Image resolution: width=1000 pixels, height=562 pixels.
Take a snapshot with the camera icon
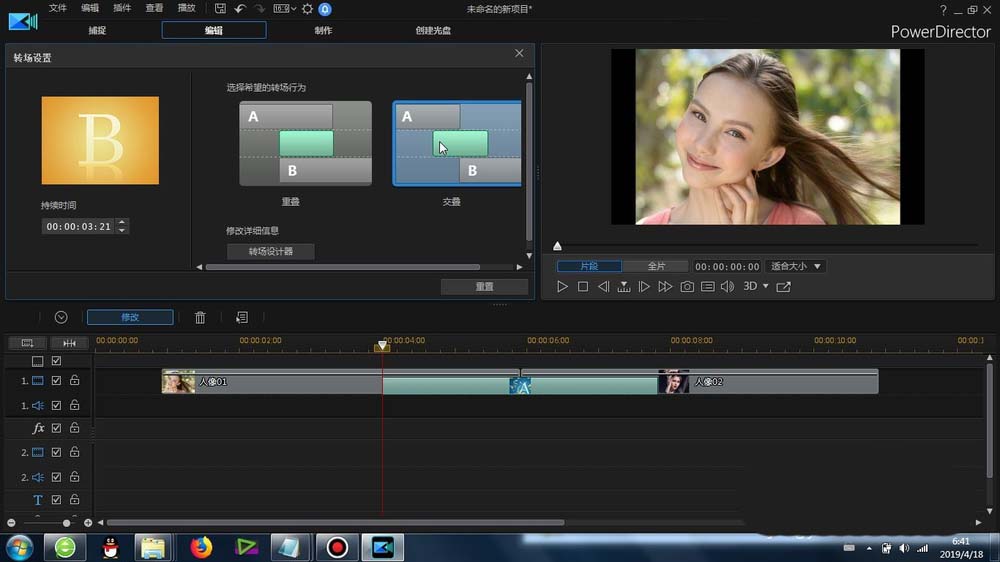click(687, 287)
